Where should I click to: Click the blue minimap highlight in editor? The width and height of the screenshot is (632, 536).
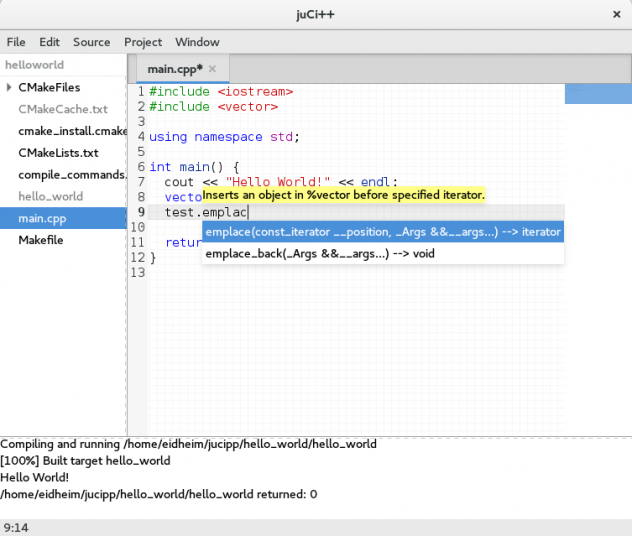coord(598,94)
